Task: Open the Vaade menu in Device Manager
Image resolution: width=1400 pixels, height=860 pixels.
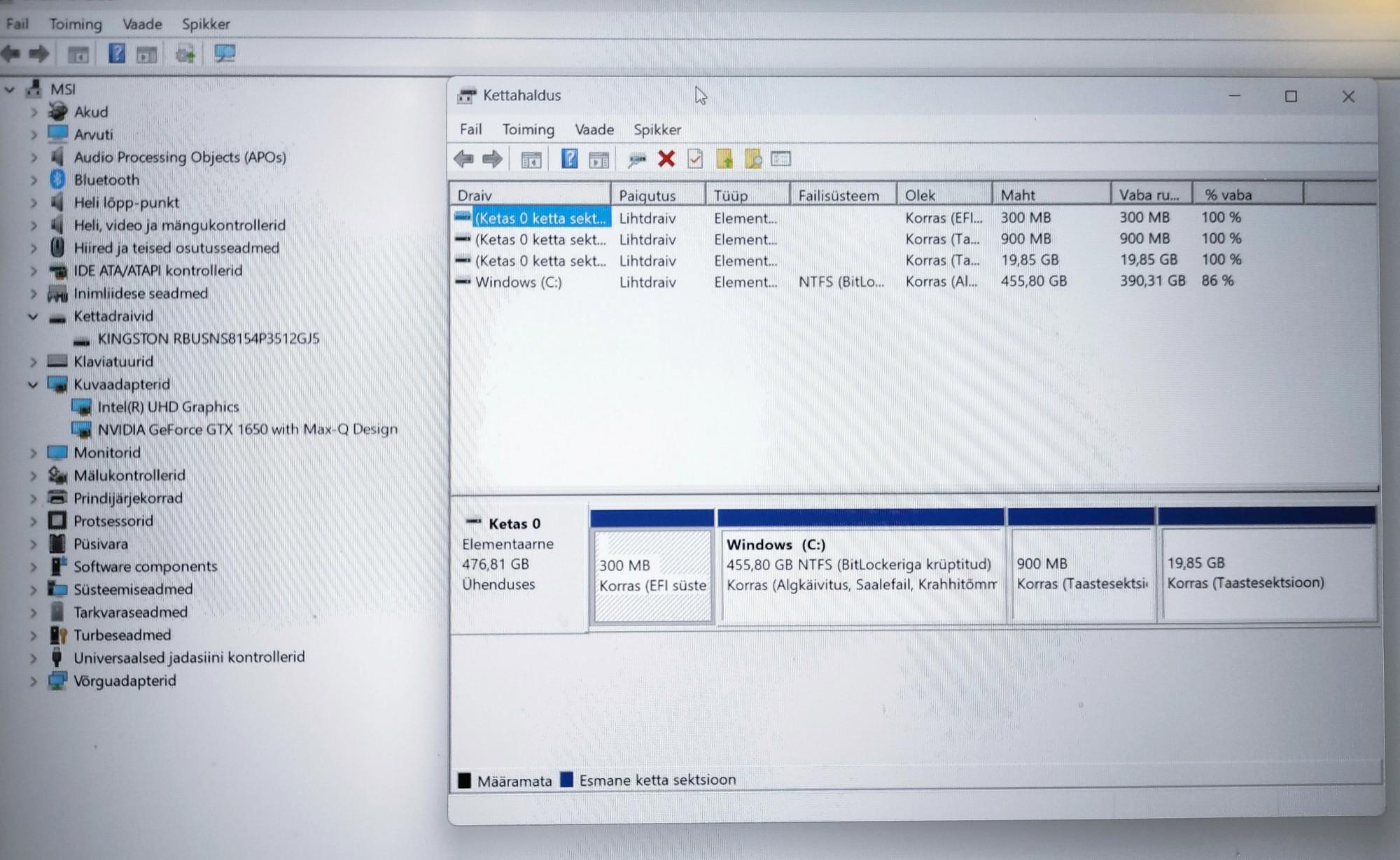Action: click(142, 24)
